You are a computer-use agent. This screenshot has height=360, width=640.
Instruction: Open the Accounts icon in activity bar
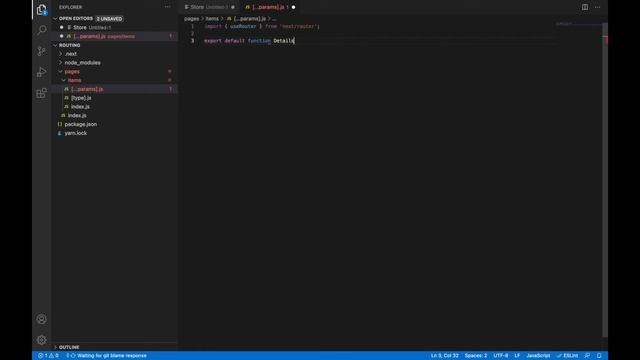point(41,319)
